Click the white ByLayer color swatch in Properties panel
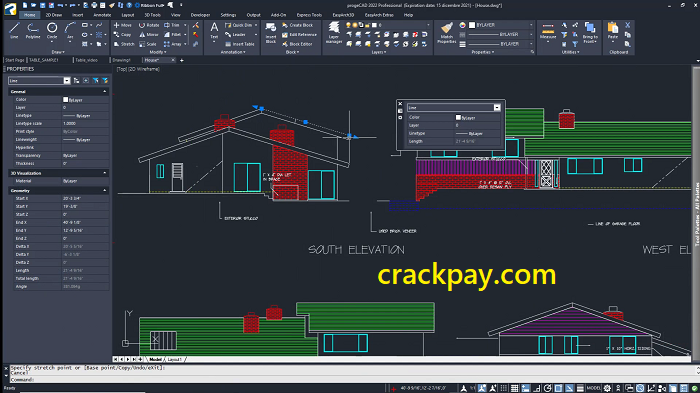700x393 pixels. [x=66, y=100]
